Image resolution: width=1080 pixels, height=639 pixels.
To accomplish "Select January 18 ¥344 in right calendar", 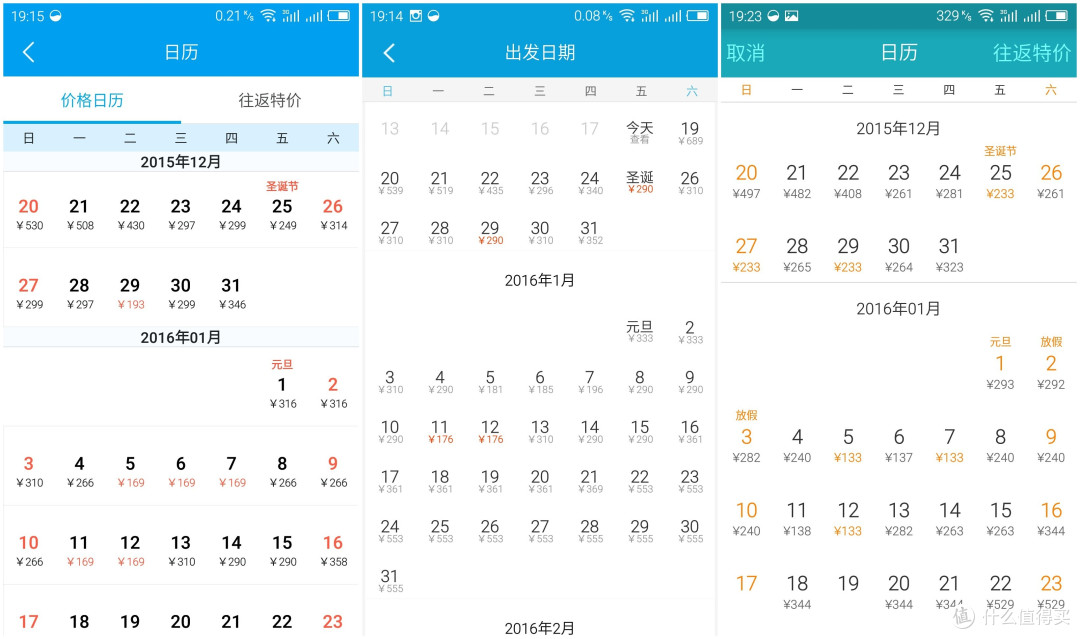I will pyautogui.click(x=797, y=592).
